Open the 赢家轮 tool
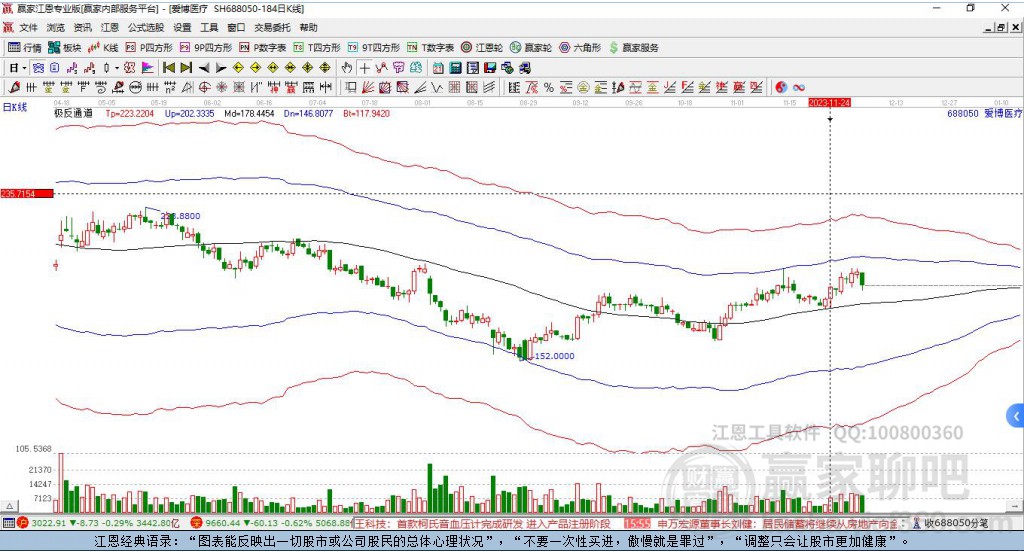This screenshot has width=1024, height=551. coord(531,48)
